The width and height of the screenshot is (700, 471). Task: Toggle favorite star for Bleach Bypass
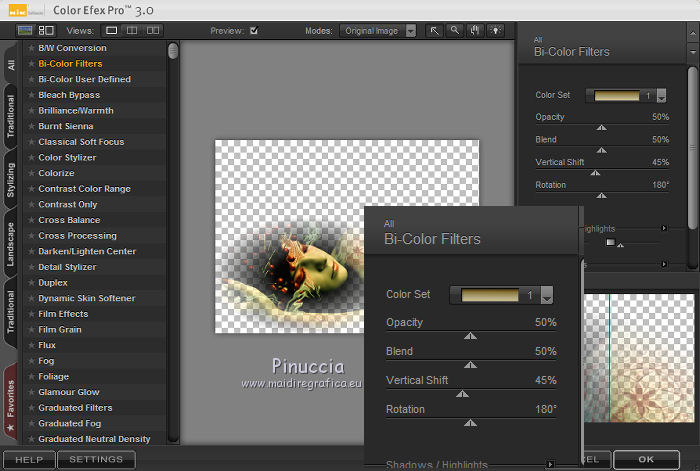(x=31, y=95)
